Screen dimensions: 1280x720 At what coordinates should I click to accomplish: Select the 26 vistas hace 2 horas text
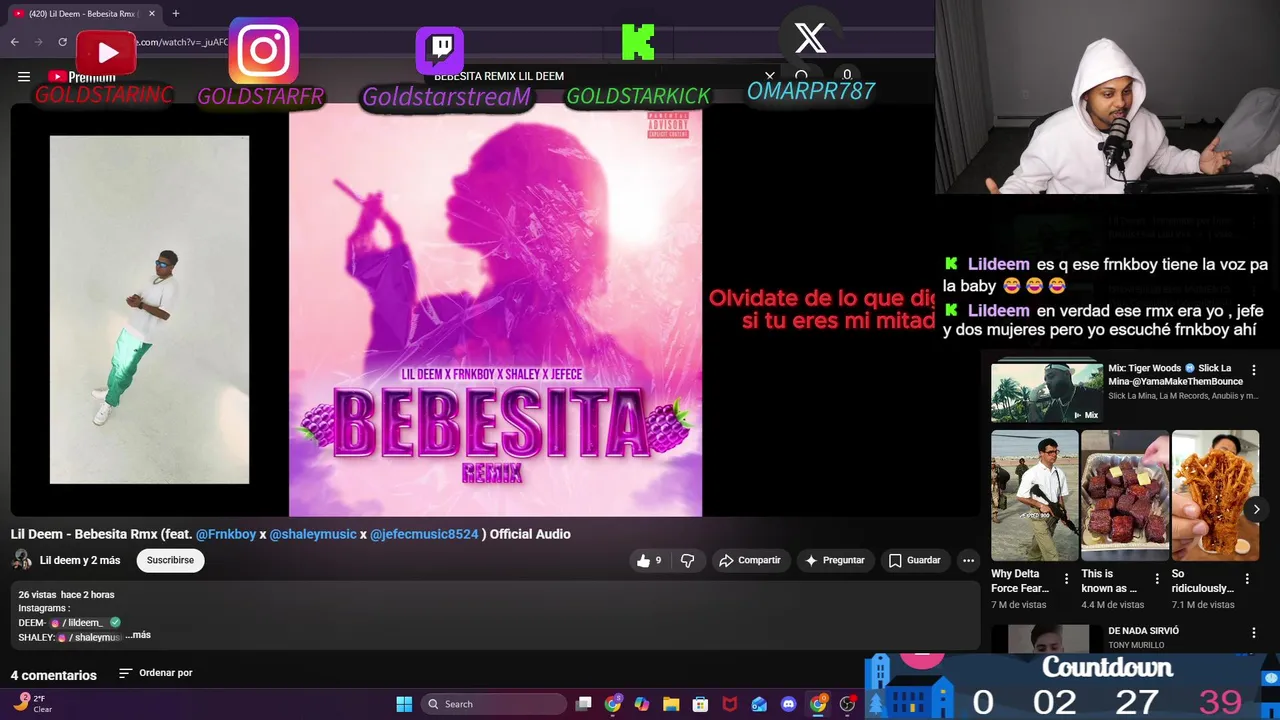[x=66, y=595]
